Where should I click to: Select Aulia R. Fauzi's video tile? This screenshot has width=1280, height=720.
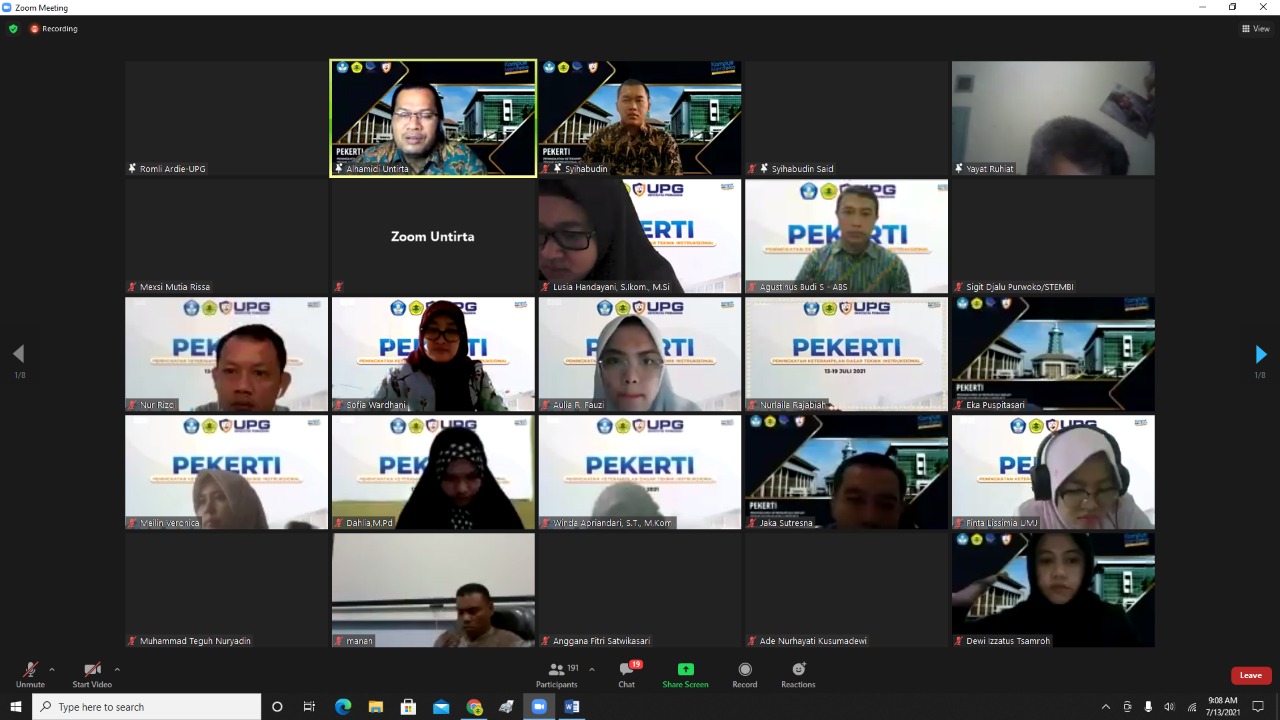640,354
